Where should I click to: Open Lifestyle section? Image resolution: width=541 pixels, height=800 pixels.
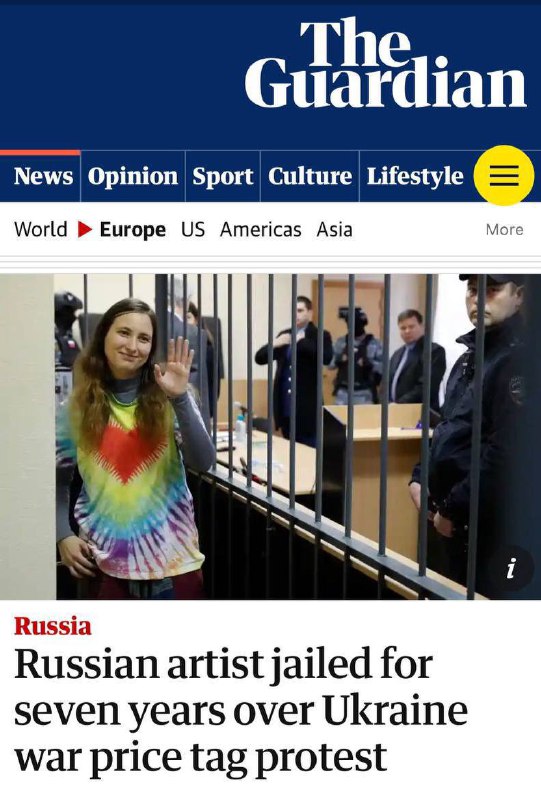[x=415, y=177]
